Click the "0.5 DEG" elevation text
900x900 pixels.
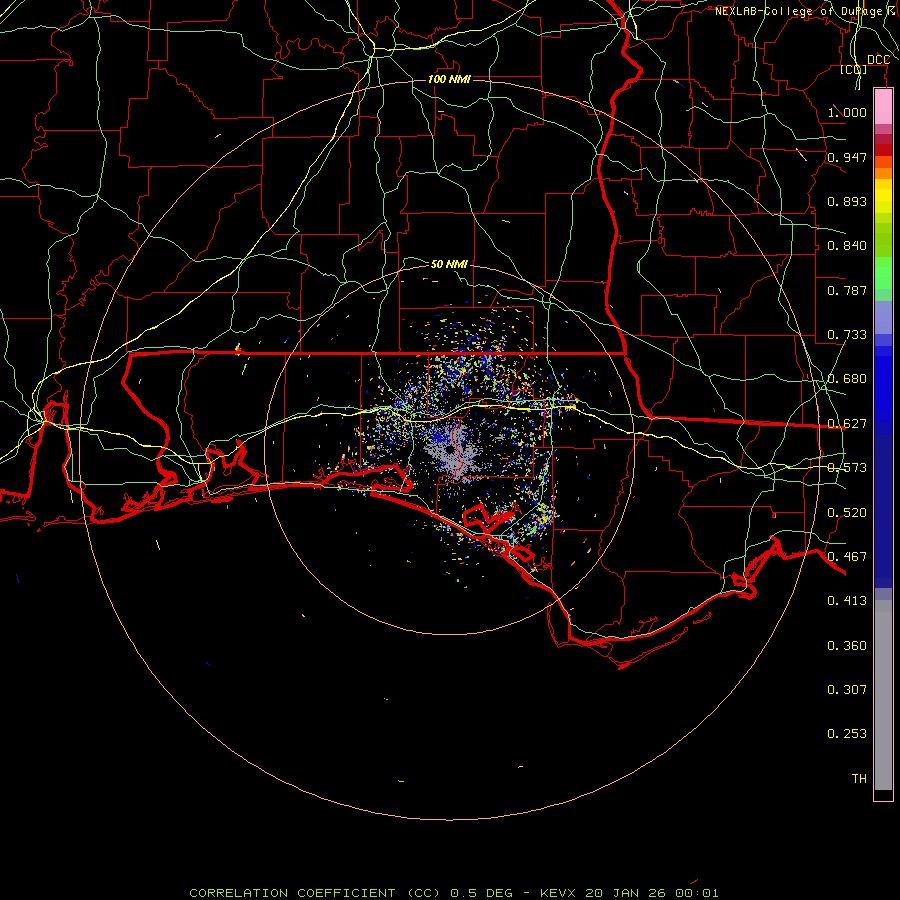[x=481, y=893]
